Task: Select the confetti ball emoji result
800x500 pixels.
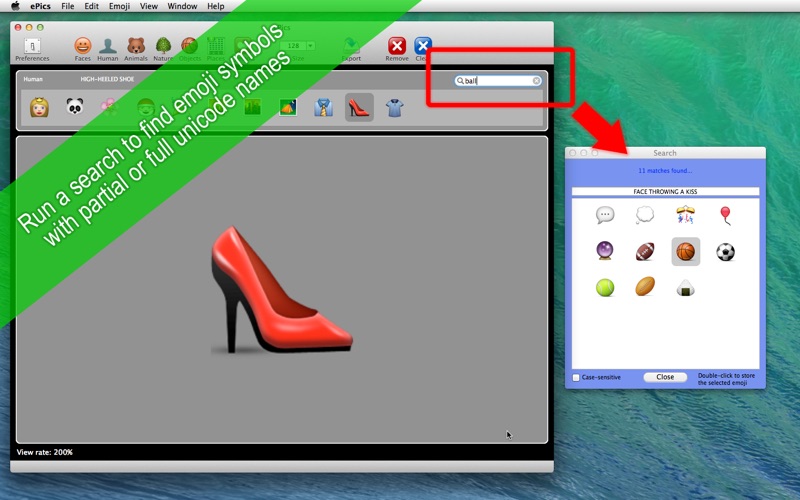Action: (685, 215)
